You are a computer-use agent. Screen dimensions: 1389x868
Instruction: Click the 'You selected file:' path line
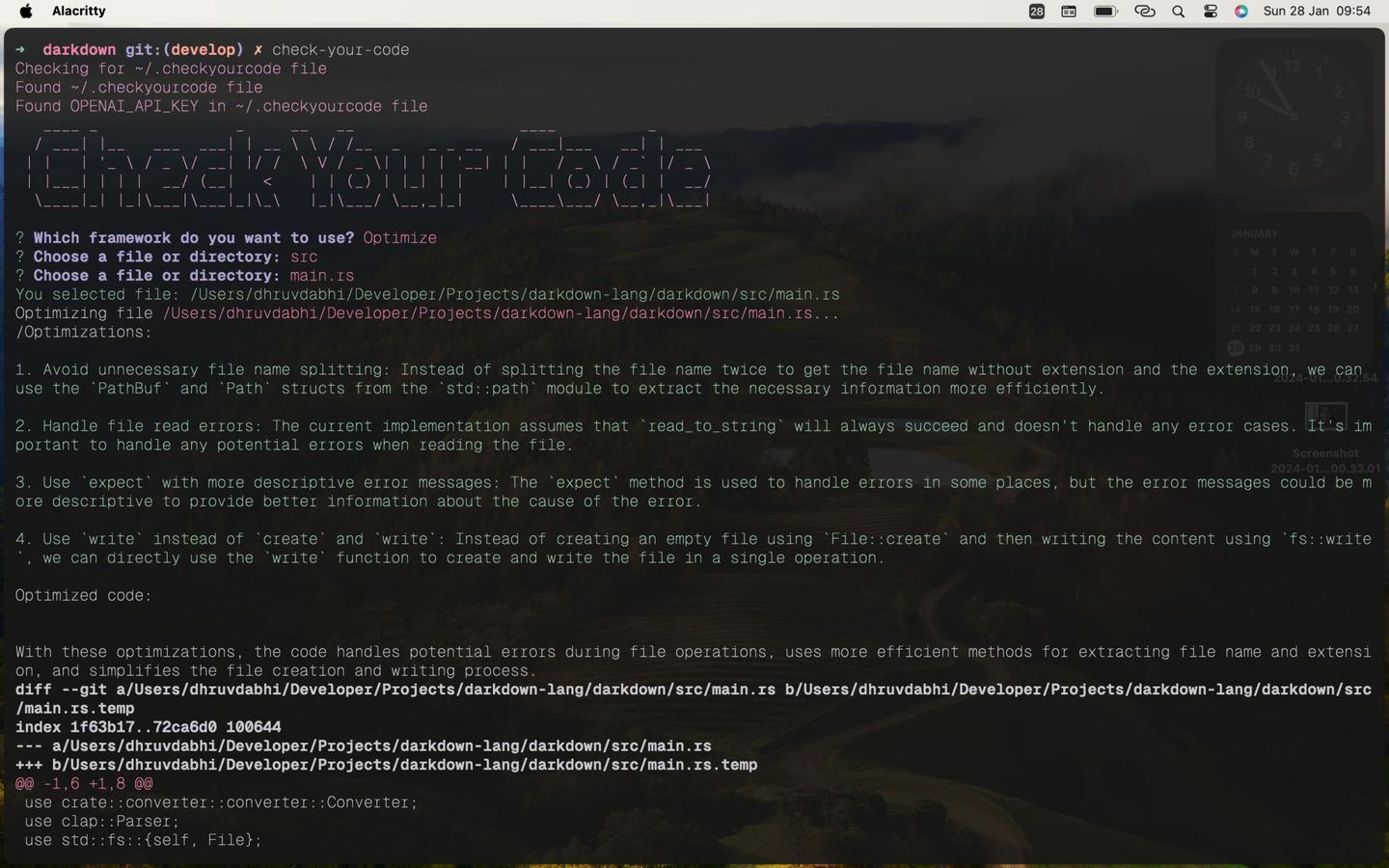427,294
